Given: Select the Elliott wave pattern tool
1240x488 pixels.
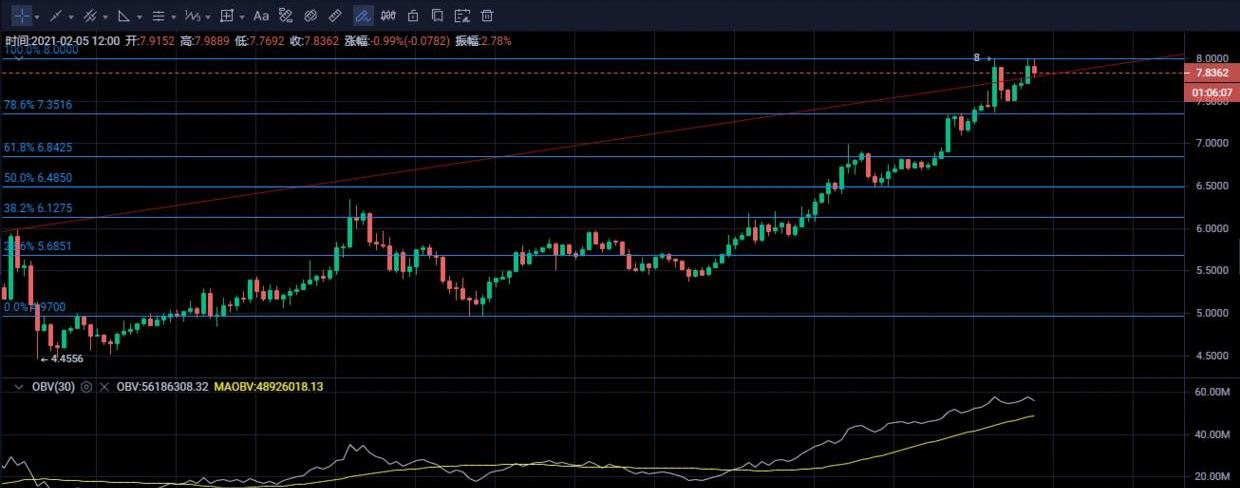Looking at the screenshot, I should coord(193,16).
